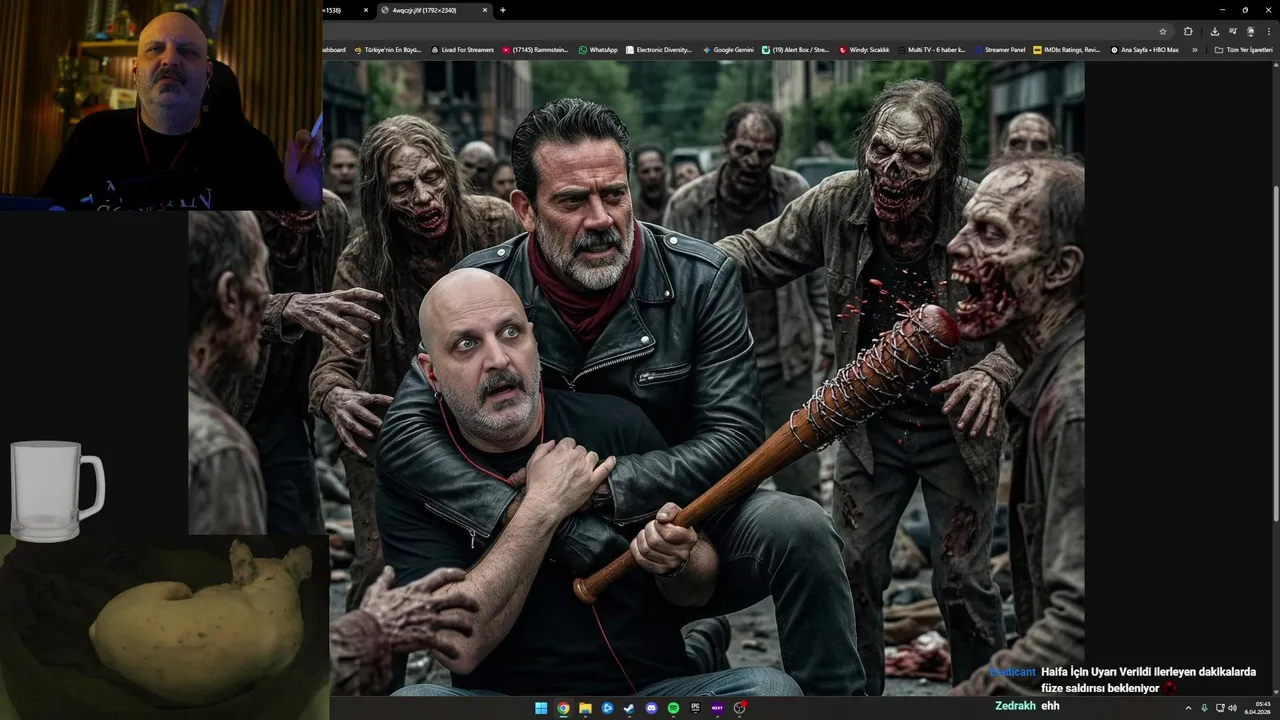
Task: Open the Google Gemini bookmark
Action: (x=728, y=49)
